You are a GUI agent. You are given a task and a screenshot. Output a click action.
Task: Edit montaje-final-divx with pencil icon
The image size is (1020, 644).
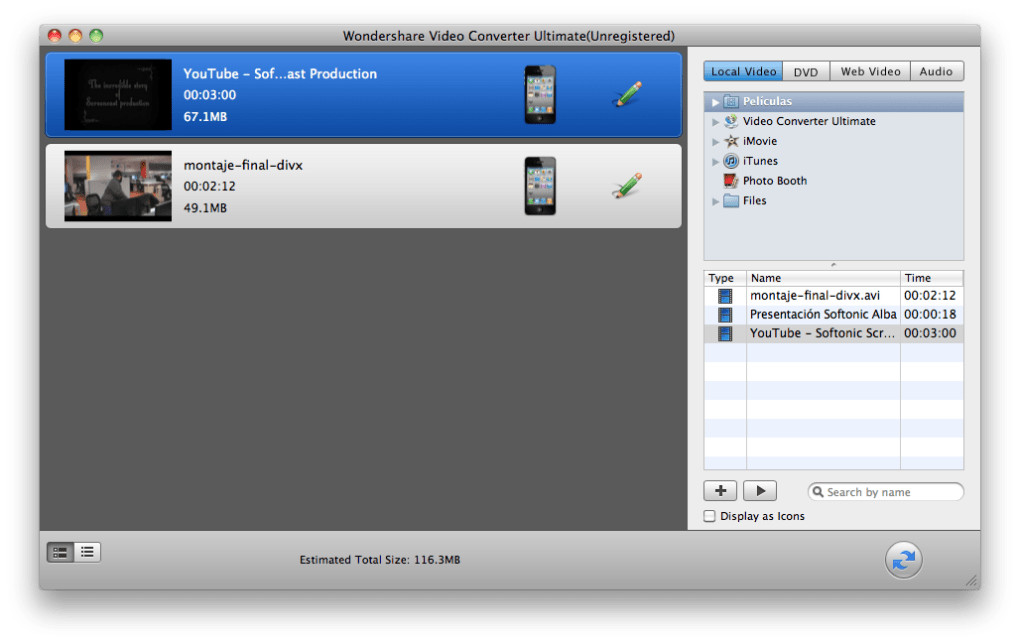(627, 185)
